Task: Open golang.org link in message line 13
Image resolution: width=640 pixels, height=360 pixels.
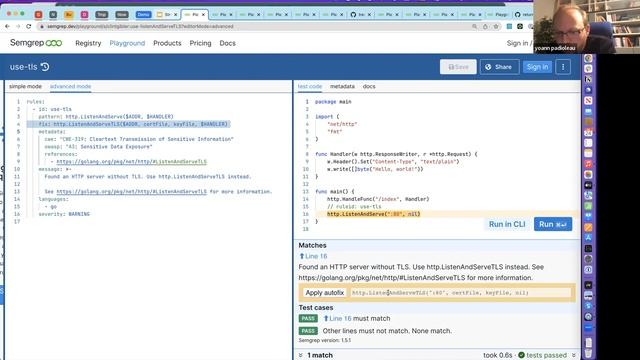Action: tap(131, 191)
